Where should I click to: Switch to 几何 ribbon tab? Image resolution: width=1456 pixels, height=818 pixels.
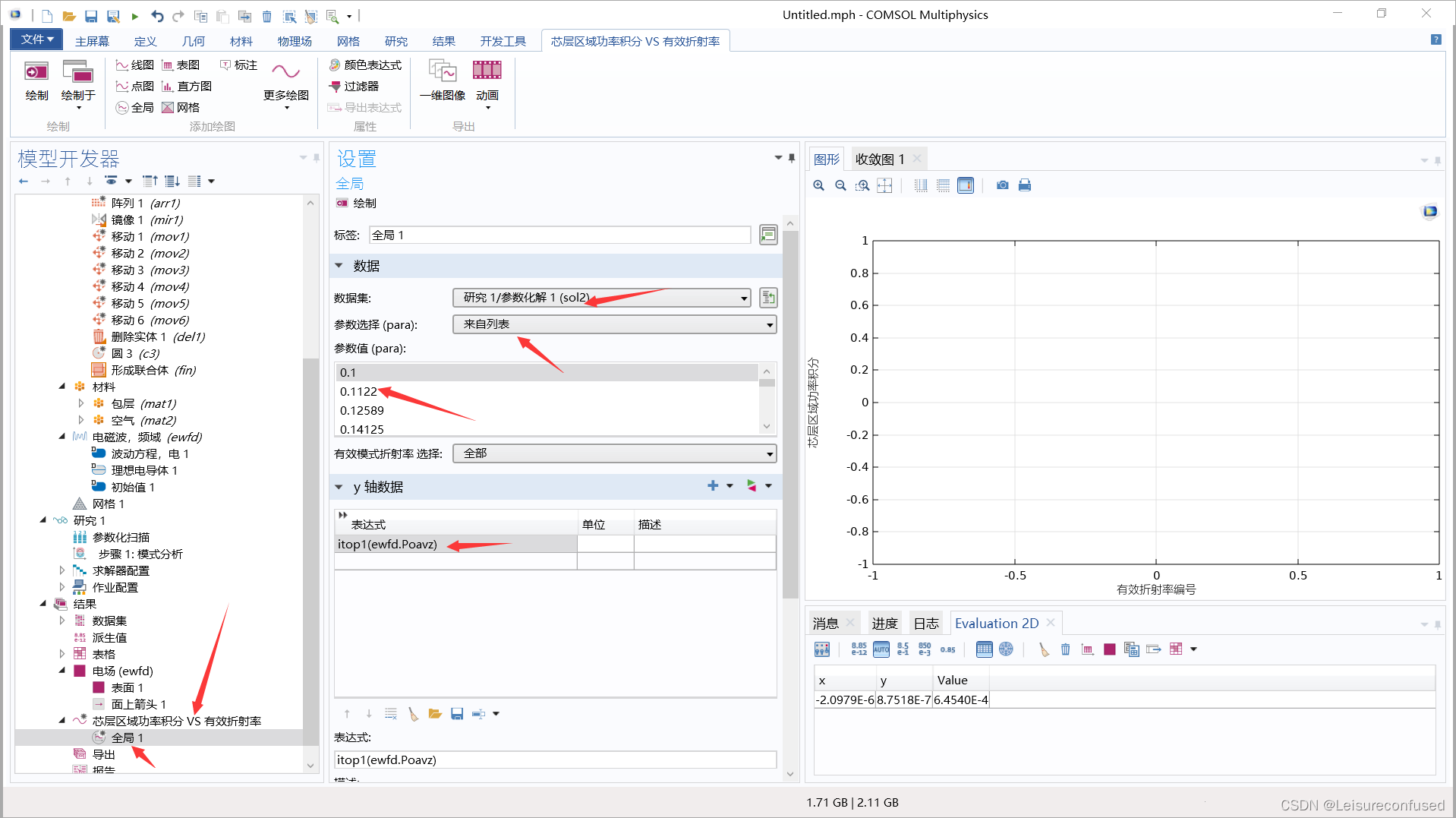pyautogui.click(x=194, y=41)
